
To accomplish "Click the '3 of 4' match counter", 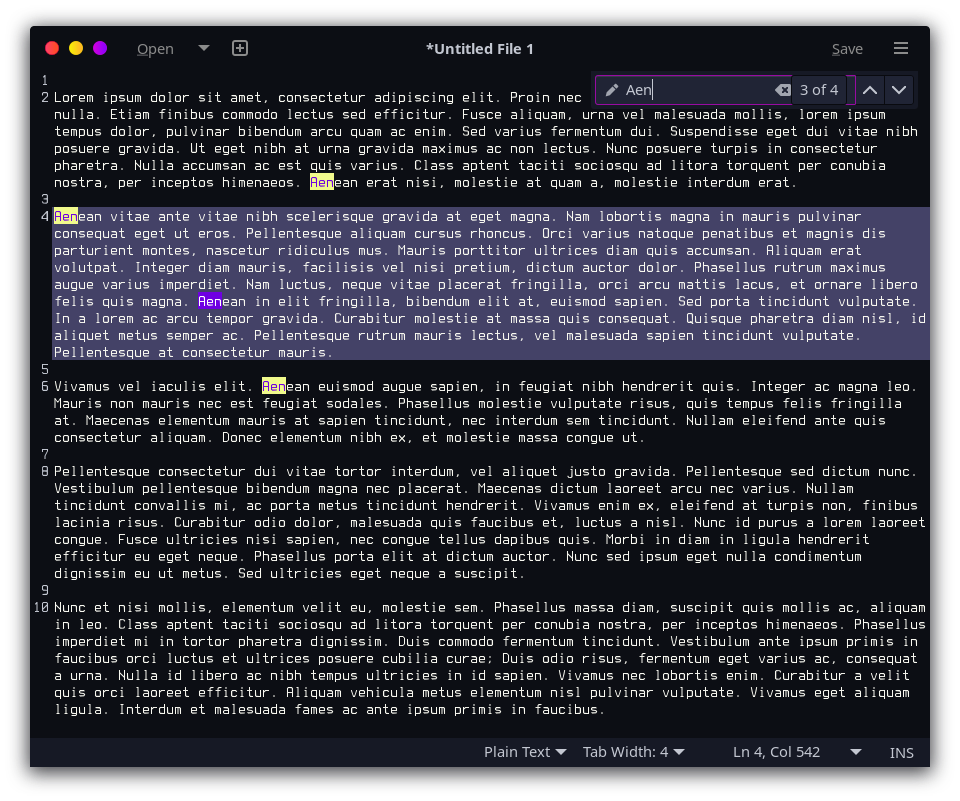I will point(819,90).
